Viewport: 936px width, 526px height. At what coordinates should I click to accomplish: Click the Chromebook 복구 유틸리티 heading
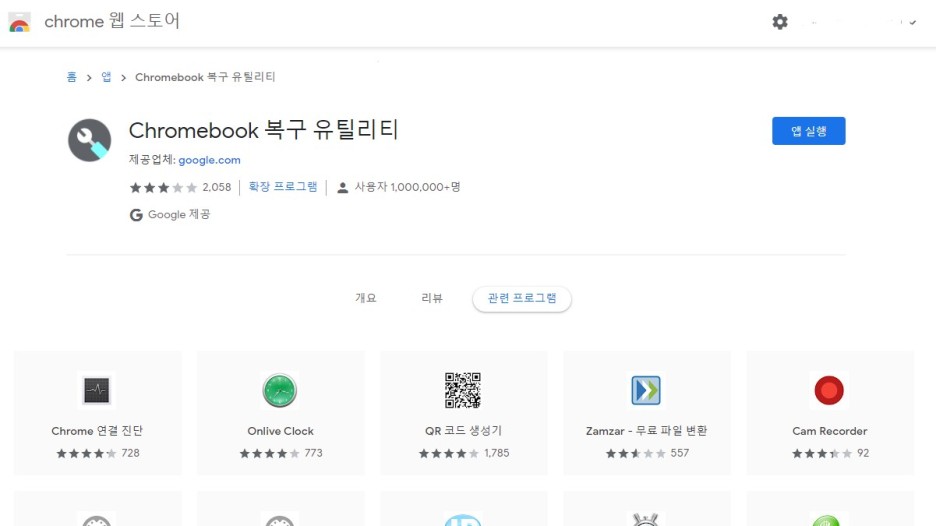coord(263,130)
